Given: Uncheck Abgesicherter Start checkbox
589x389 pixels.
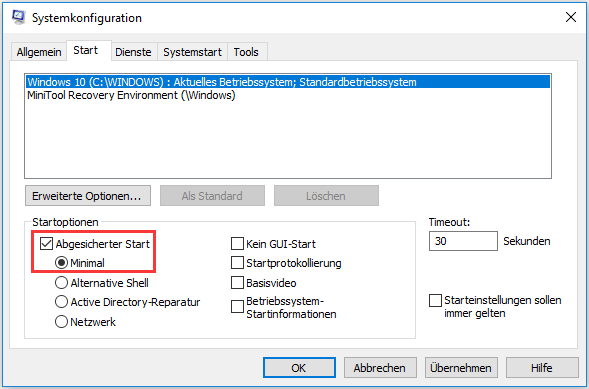Looking at the screenshot, I should [x=46, y=244].
